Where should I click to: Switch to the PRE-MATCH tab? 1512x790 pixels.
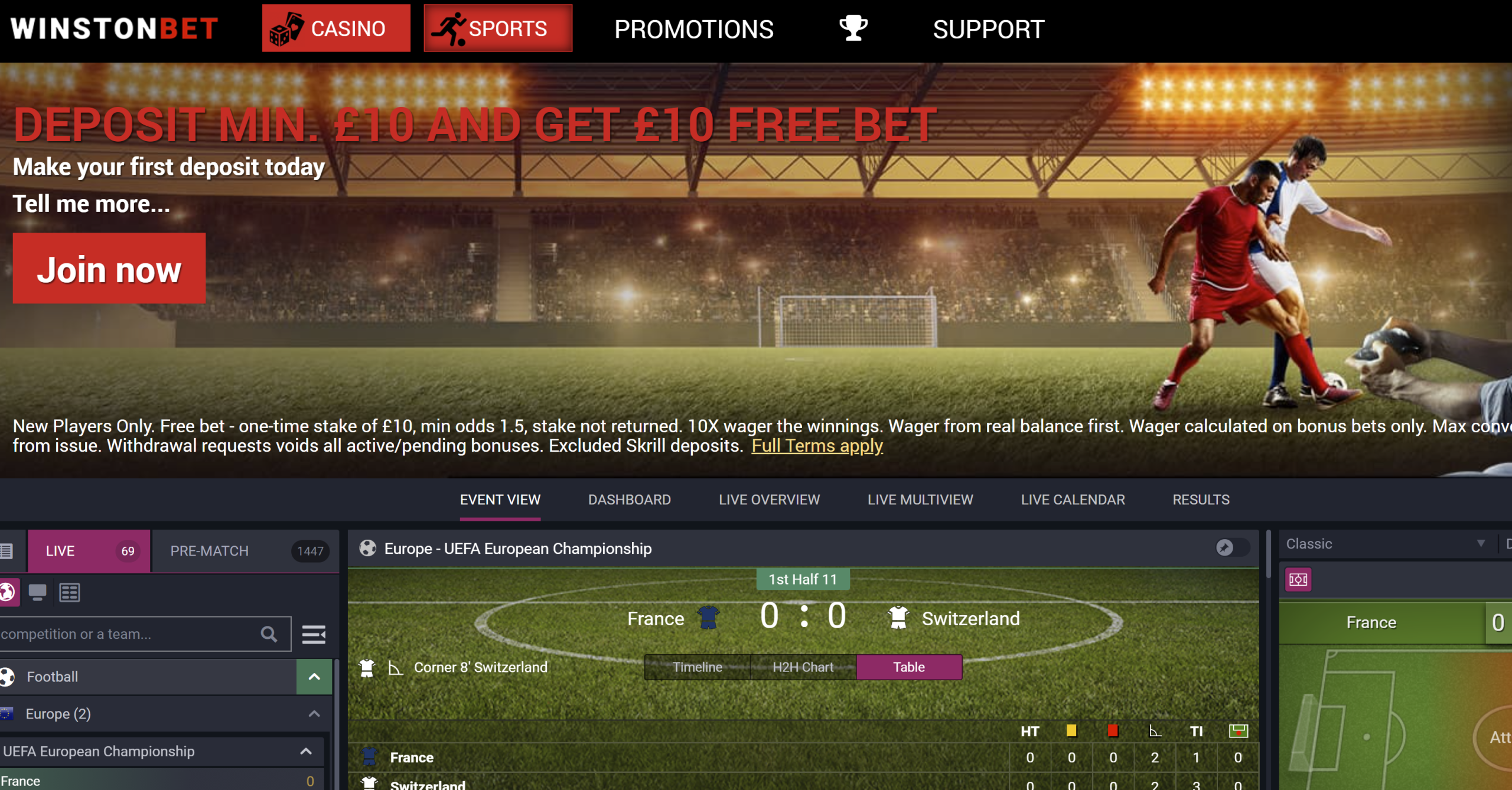[x=246, y=551]
